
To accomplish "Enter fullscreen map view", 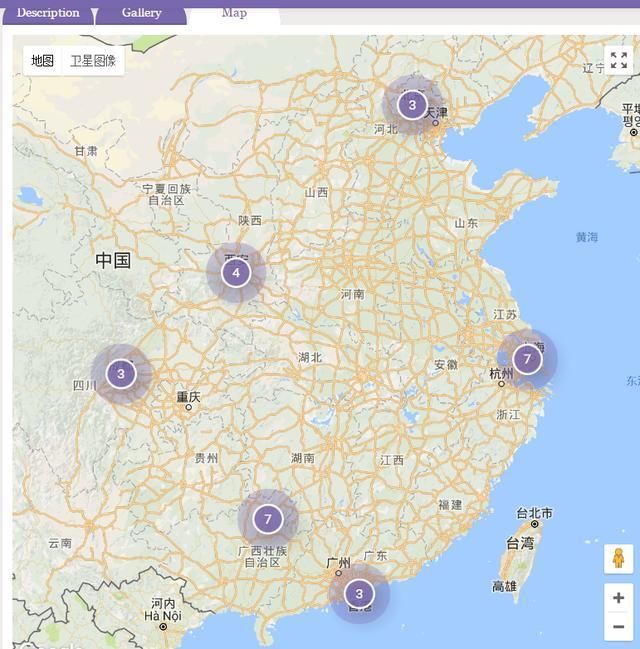I will (x=618, y=61).
